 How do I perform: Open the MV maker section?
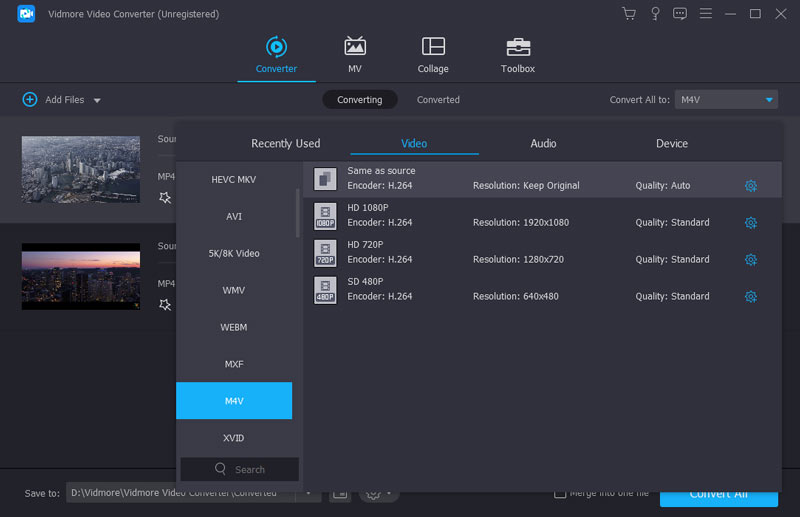(354, 55)
